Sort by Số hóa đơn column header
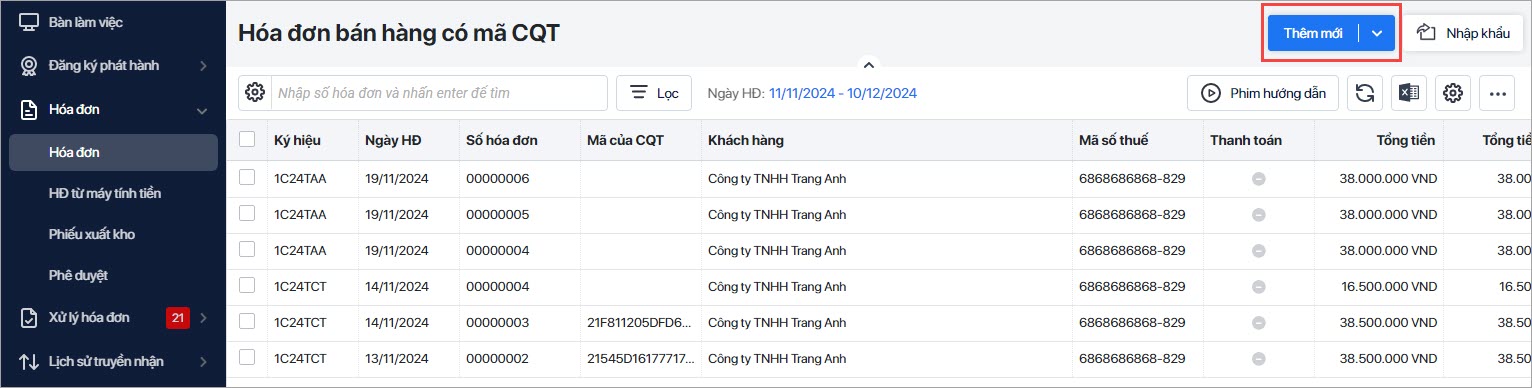1532x388 pixels. [502, 140]
